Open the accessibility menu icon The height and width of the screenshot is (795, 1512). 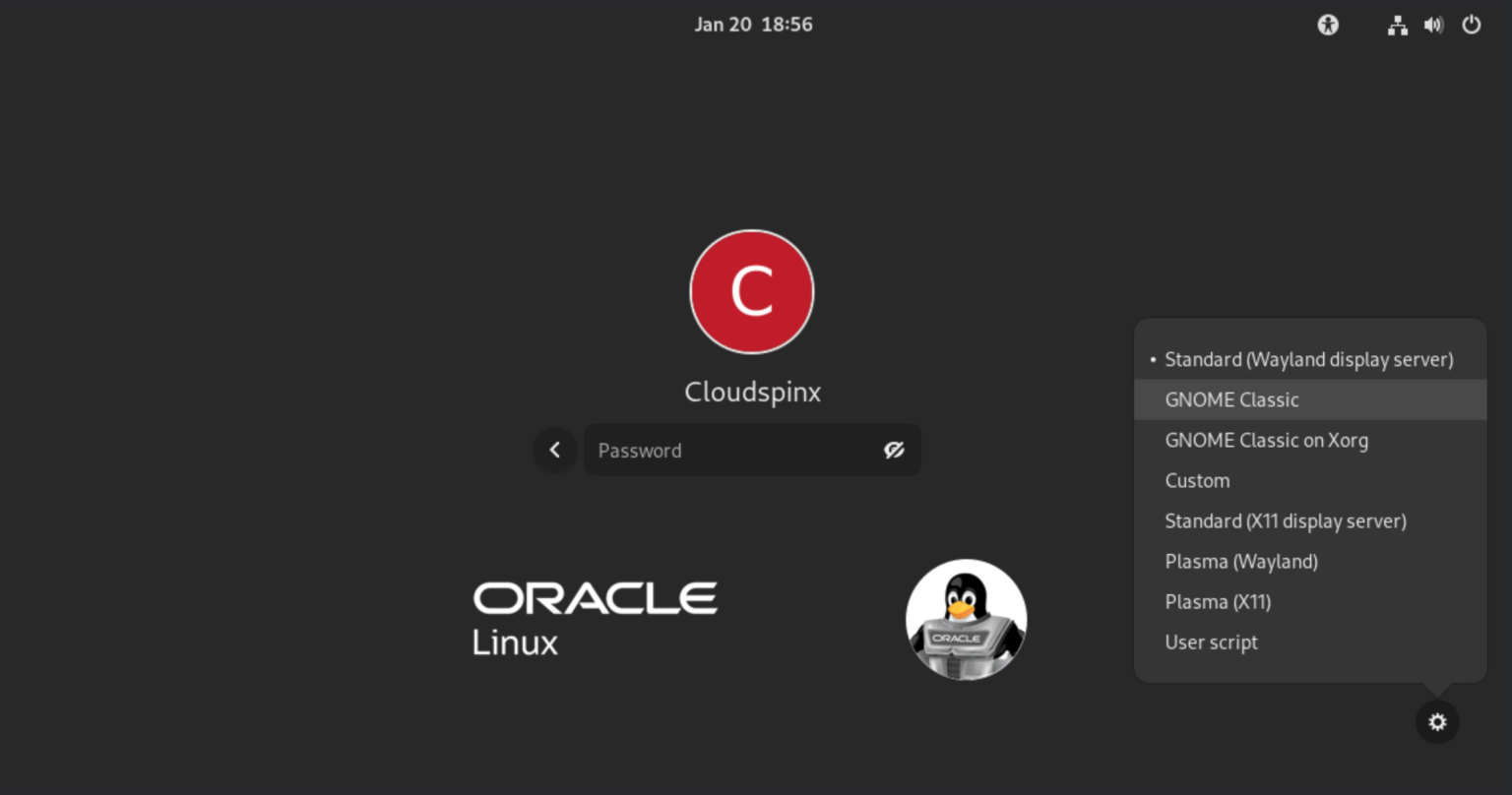[x=1328, y=25]
